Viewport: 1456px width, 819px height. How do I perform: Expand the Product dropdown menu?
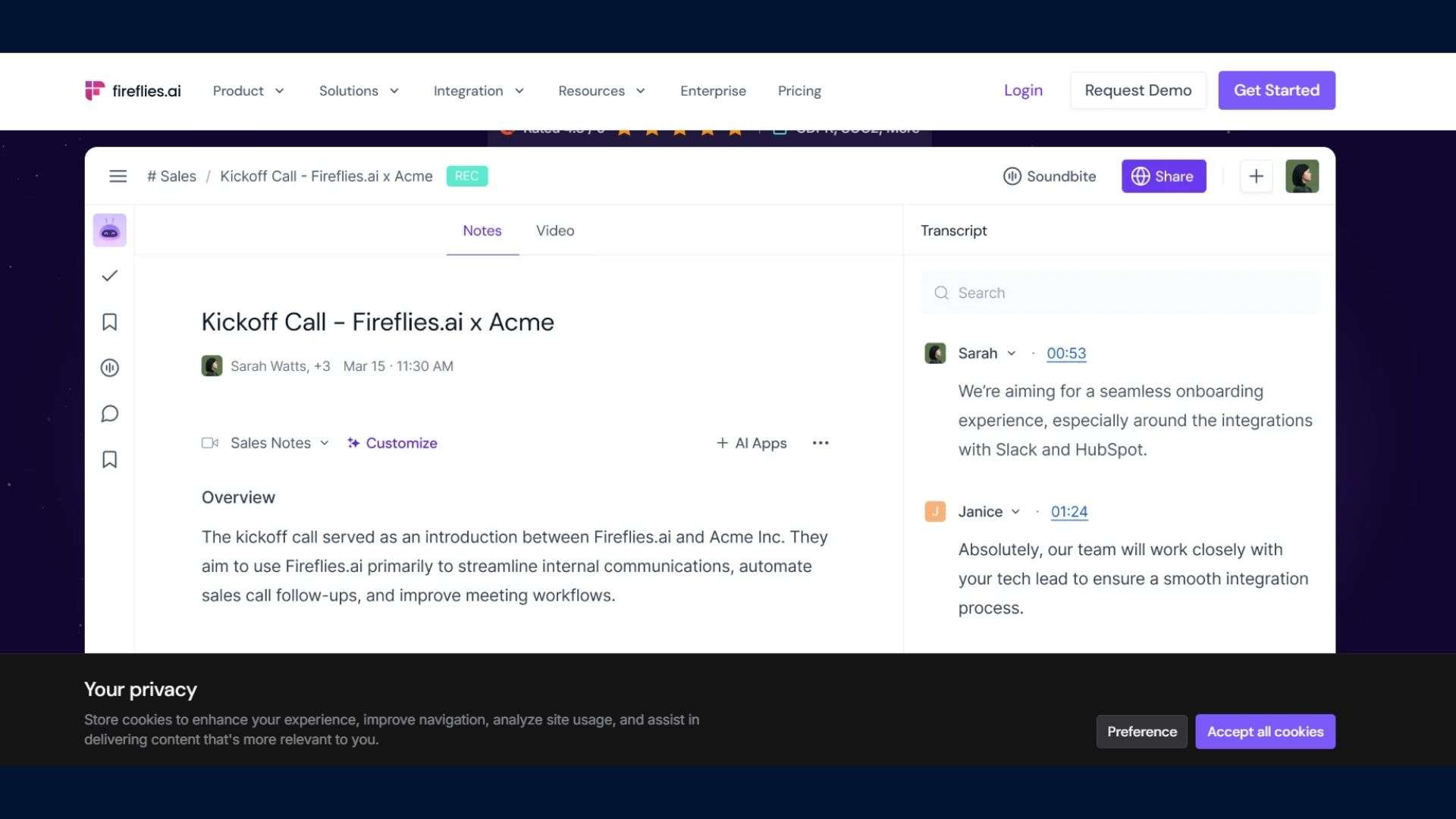[249, 91]
